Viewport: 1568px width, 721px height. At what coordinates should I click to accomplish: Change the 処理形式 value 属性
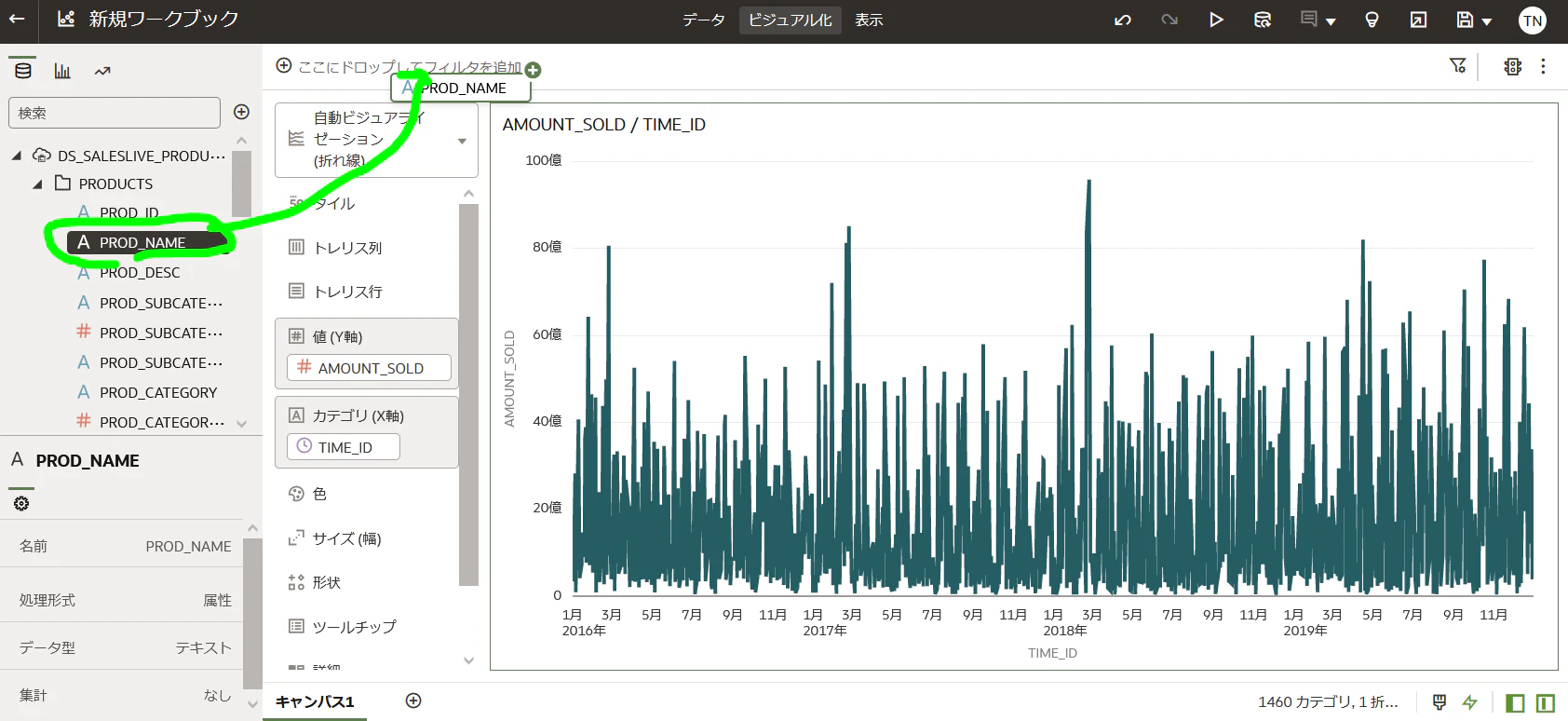tap(217, 600)
